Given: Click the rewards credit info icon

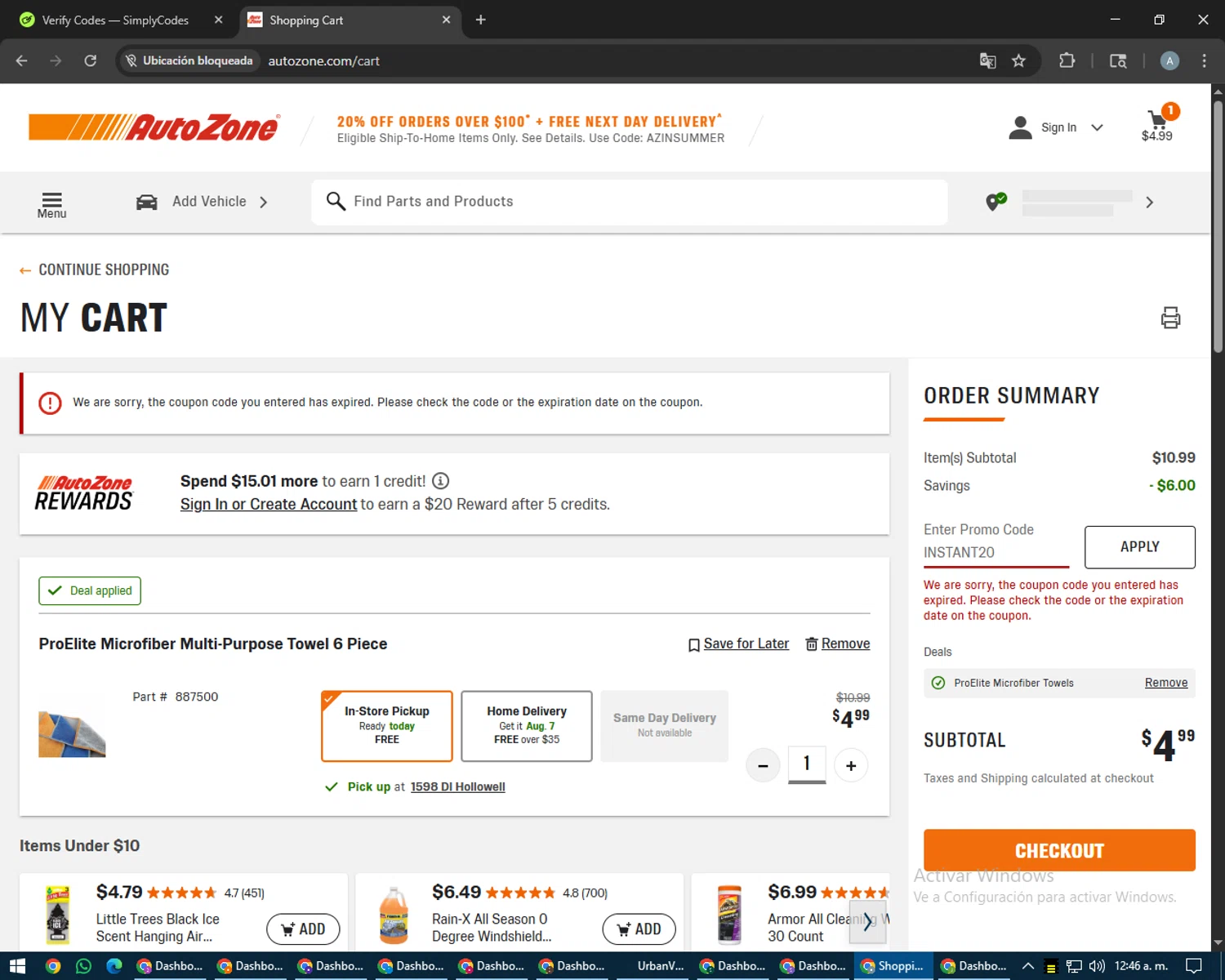Looking at the screenshot, I should (440, 481).
